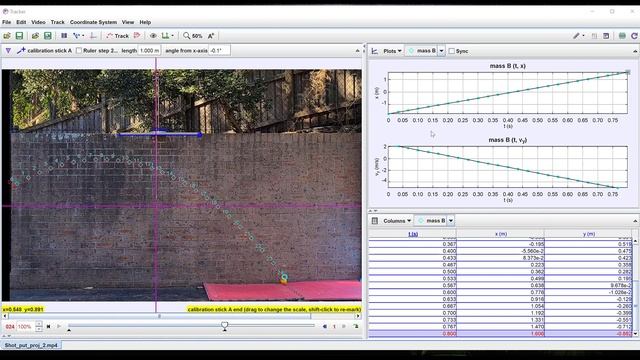Open the library browser toolbar icon

[x=35, y=36]
